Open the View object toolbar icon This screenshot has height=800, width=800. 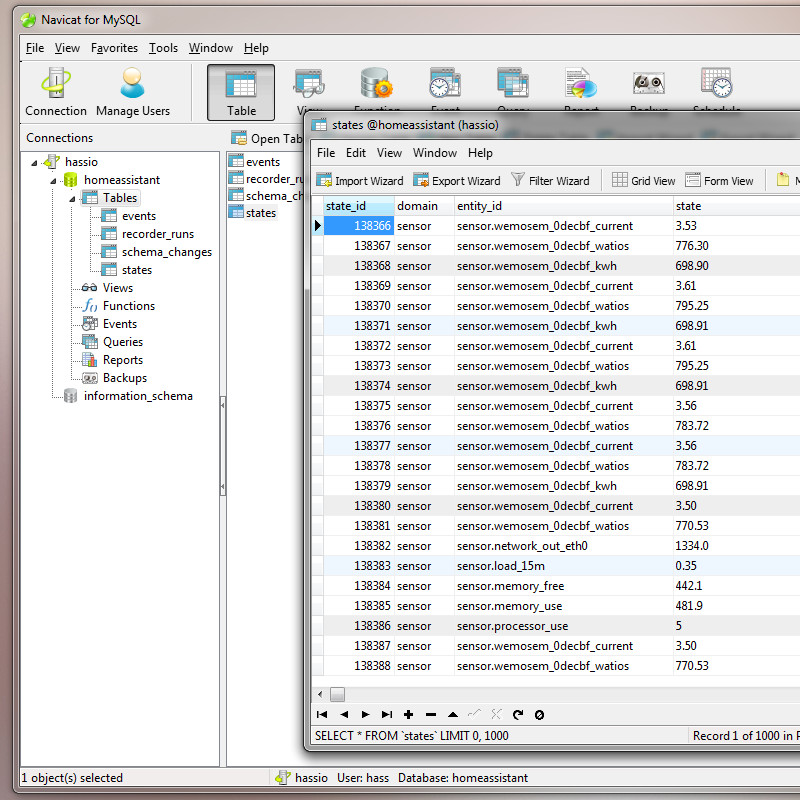coord(309,89)
